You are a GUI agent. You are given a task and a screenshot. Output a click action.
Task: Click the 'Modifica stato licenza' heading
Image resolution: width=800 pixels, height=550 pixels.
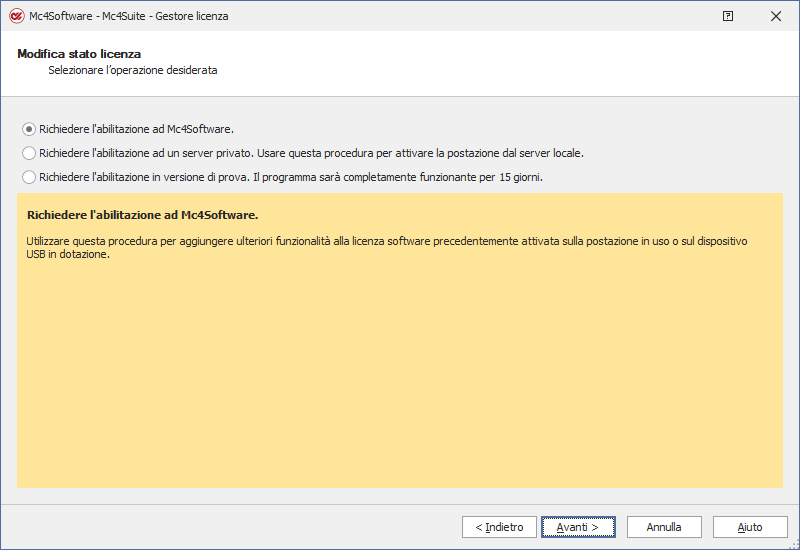click(x=79, y=54)
